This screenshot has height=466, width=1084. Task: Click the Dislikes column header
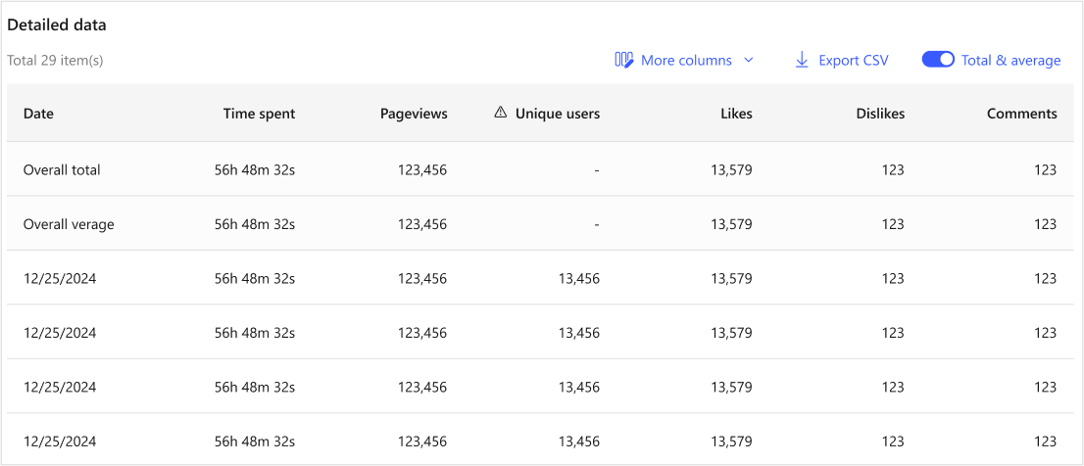(880, 114)
